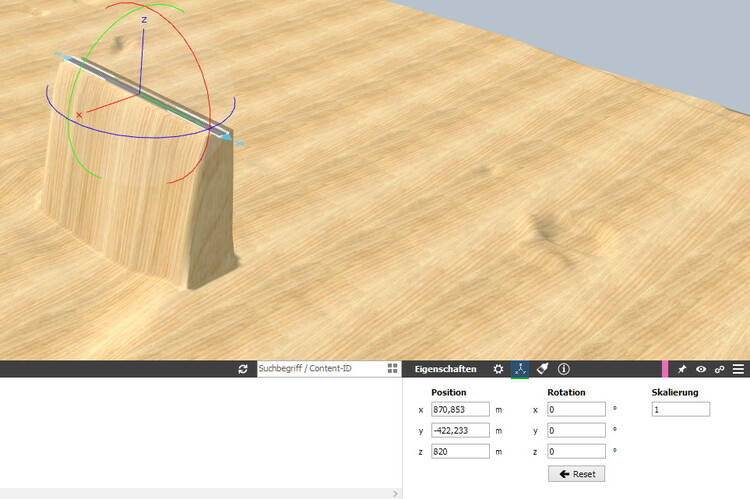Click the Position y input field
Image resolution: width=750 pixels, height=499 pixels.
click(x=460, y=430)
